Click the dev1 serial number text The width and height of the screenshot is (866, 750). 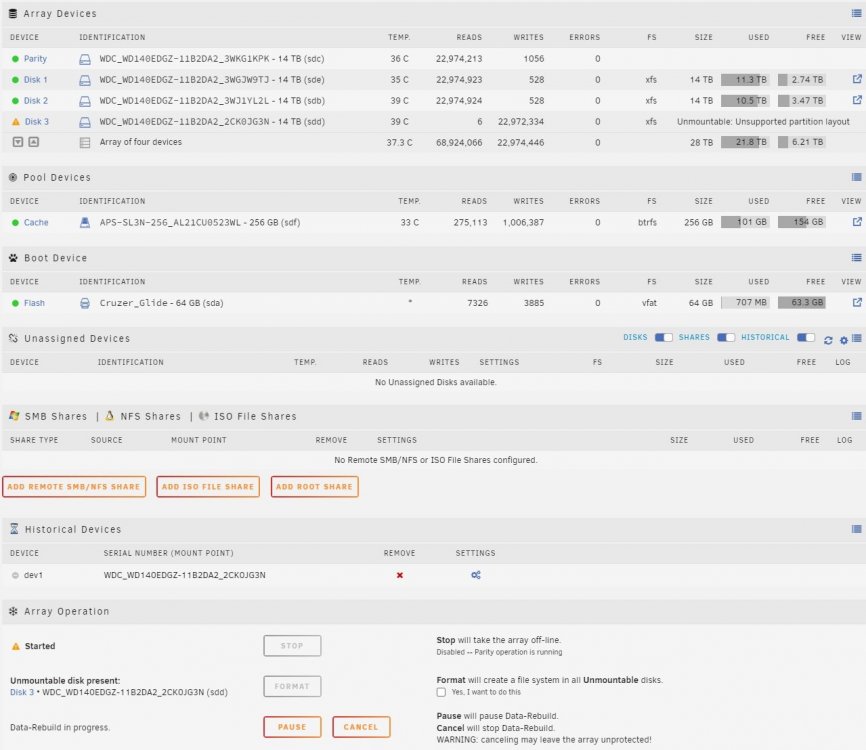pos(184,575)
